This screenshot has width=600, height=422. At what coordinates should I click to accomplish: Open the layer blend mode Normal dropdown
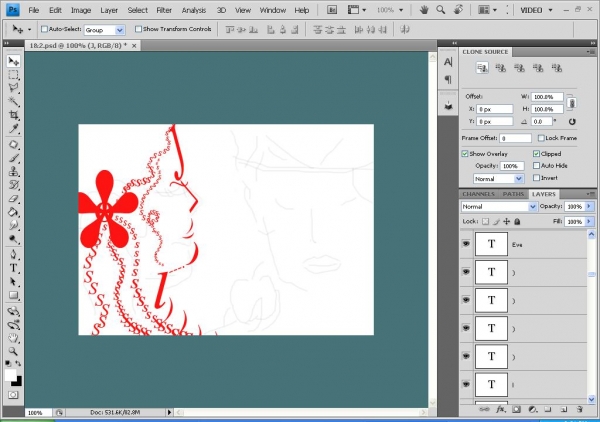(x=499, y=207)
